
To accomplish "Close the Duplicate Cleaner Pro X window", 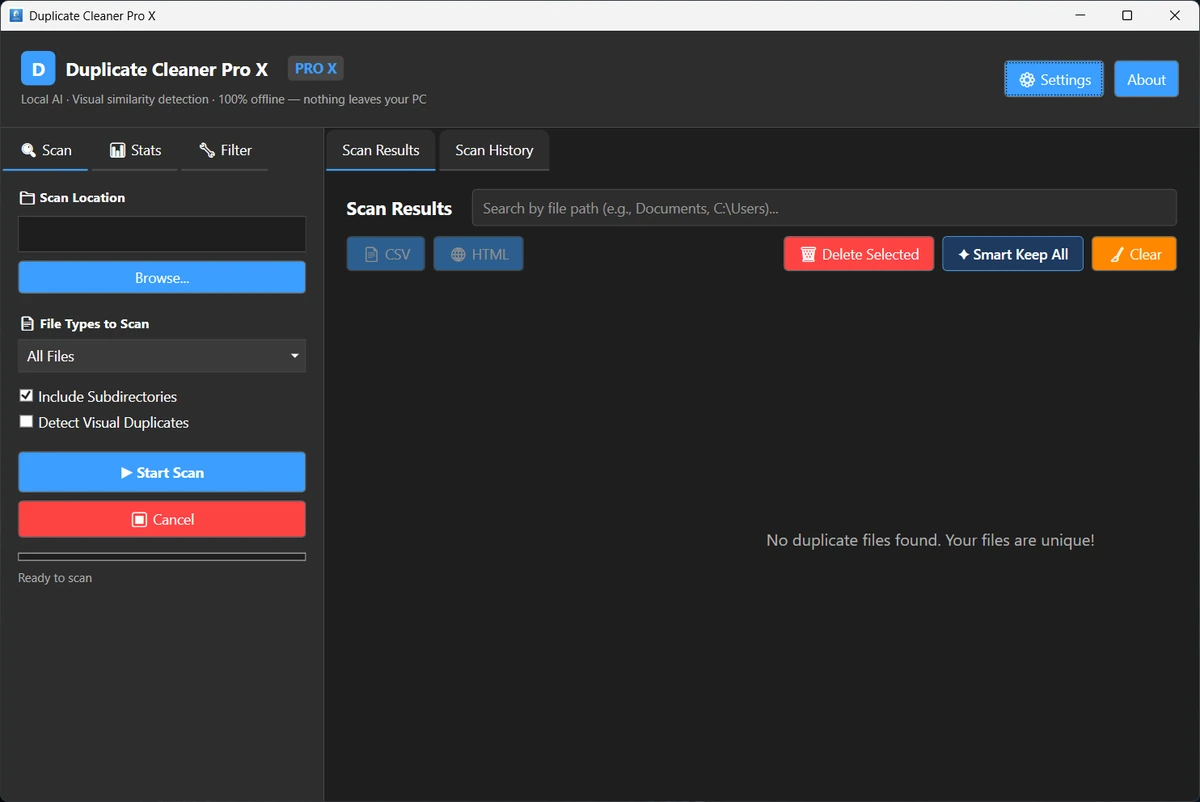I will click(1173, 15).
